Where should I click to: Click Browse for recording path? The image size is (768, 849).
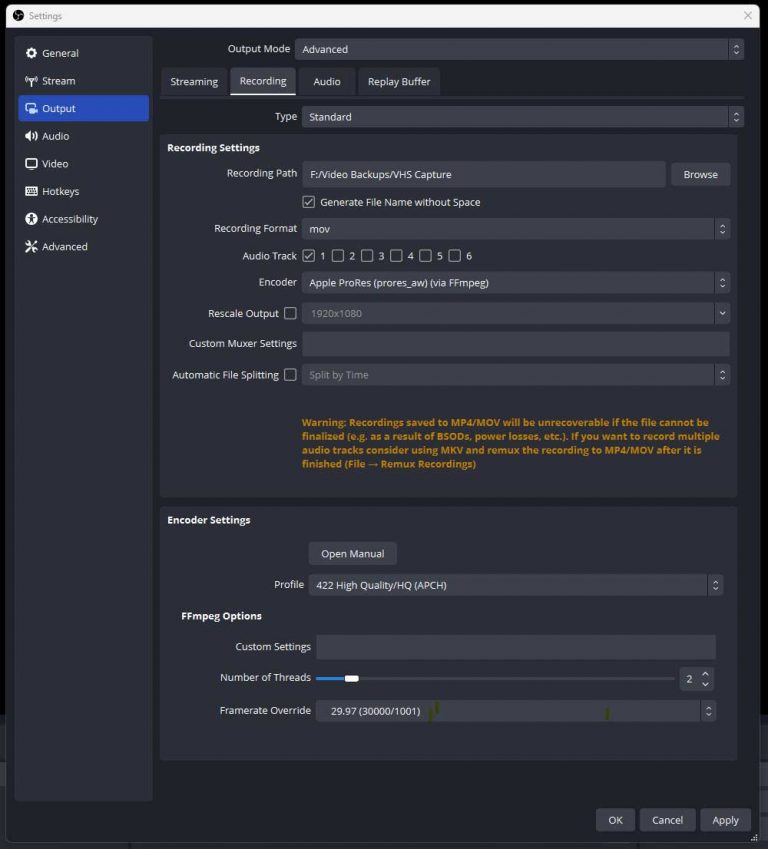coord(700,174)
